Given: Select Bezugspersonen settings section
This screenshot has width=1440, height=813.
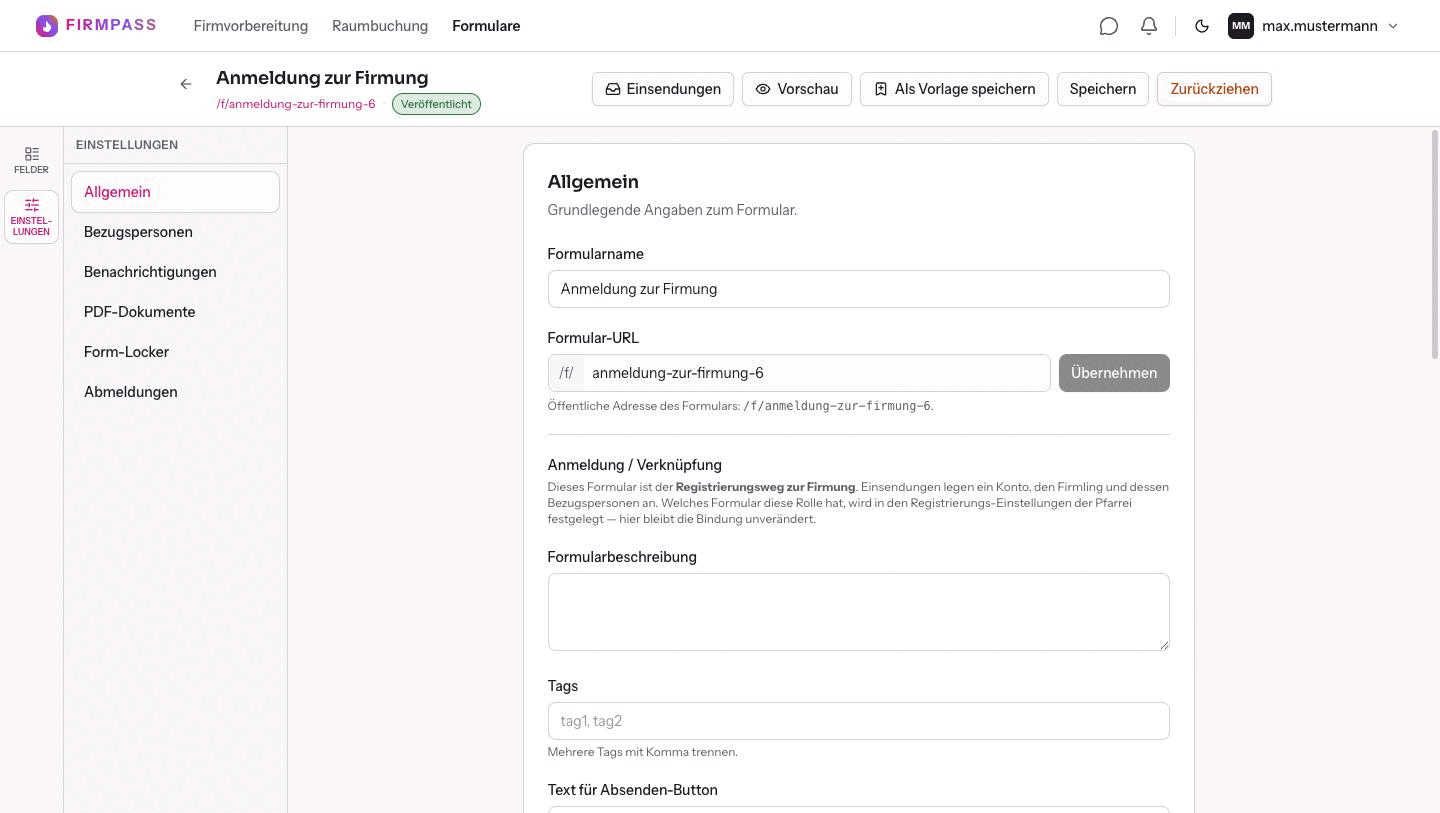Looking at the screenshot, I should (175, 232).
